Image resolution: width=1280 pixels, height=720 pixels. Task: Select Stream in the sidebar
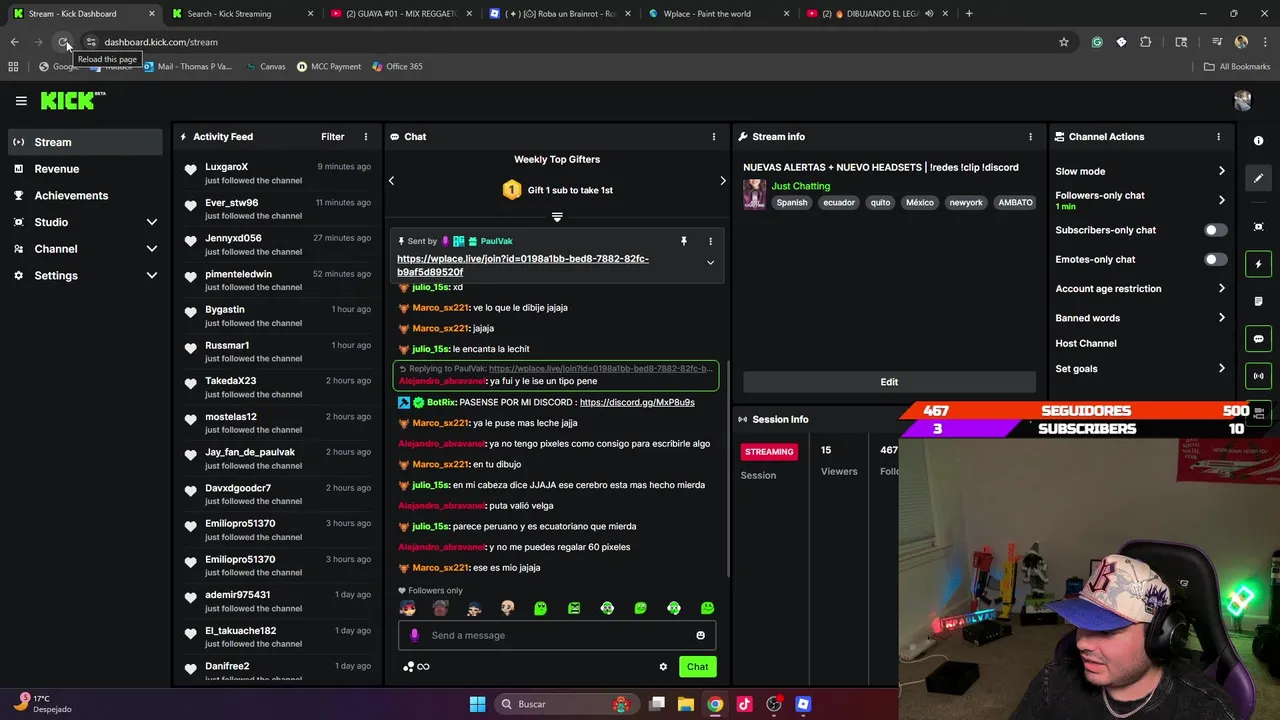(x=85, y=142)
